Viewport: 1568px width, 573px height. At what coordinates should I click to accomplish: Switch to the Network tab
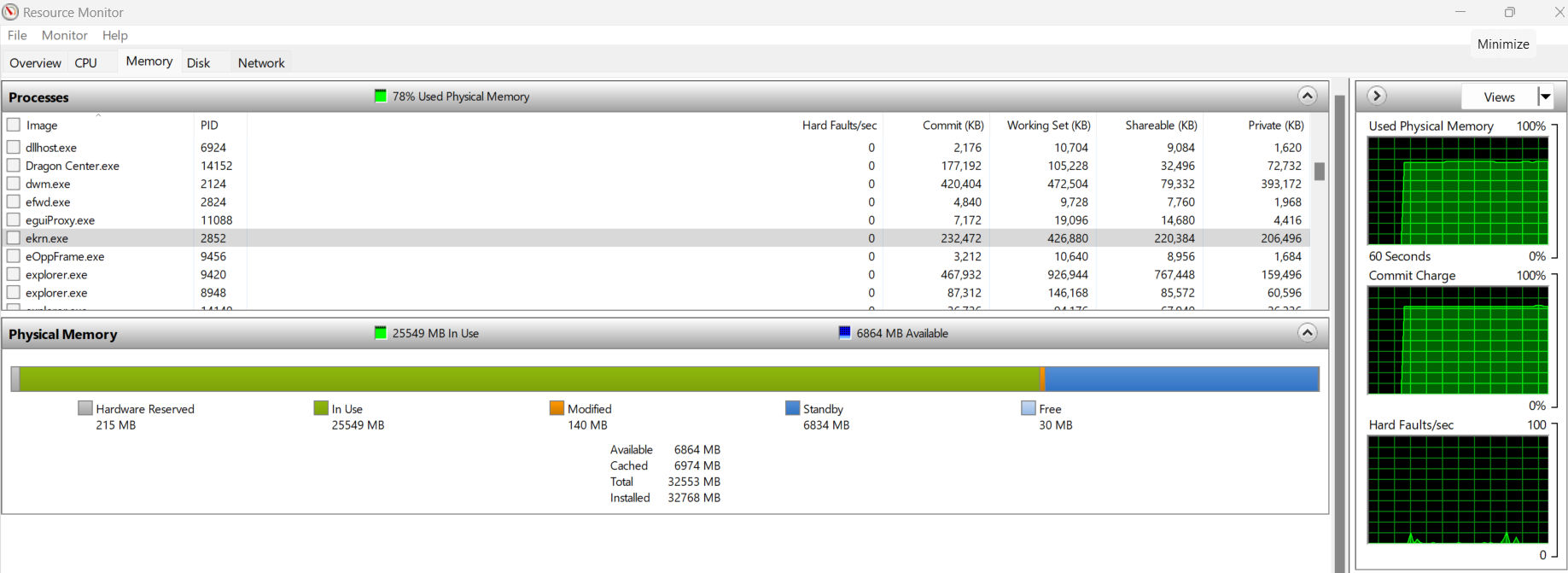[261, 62]
